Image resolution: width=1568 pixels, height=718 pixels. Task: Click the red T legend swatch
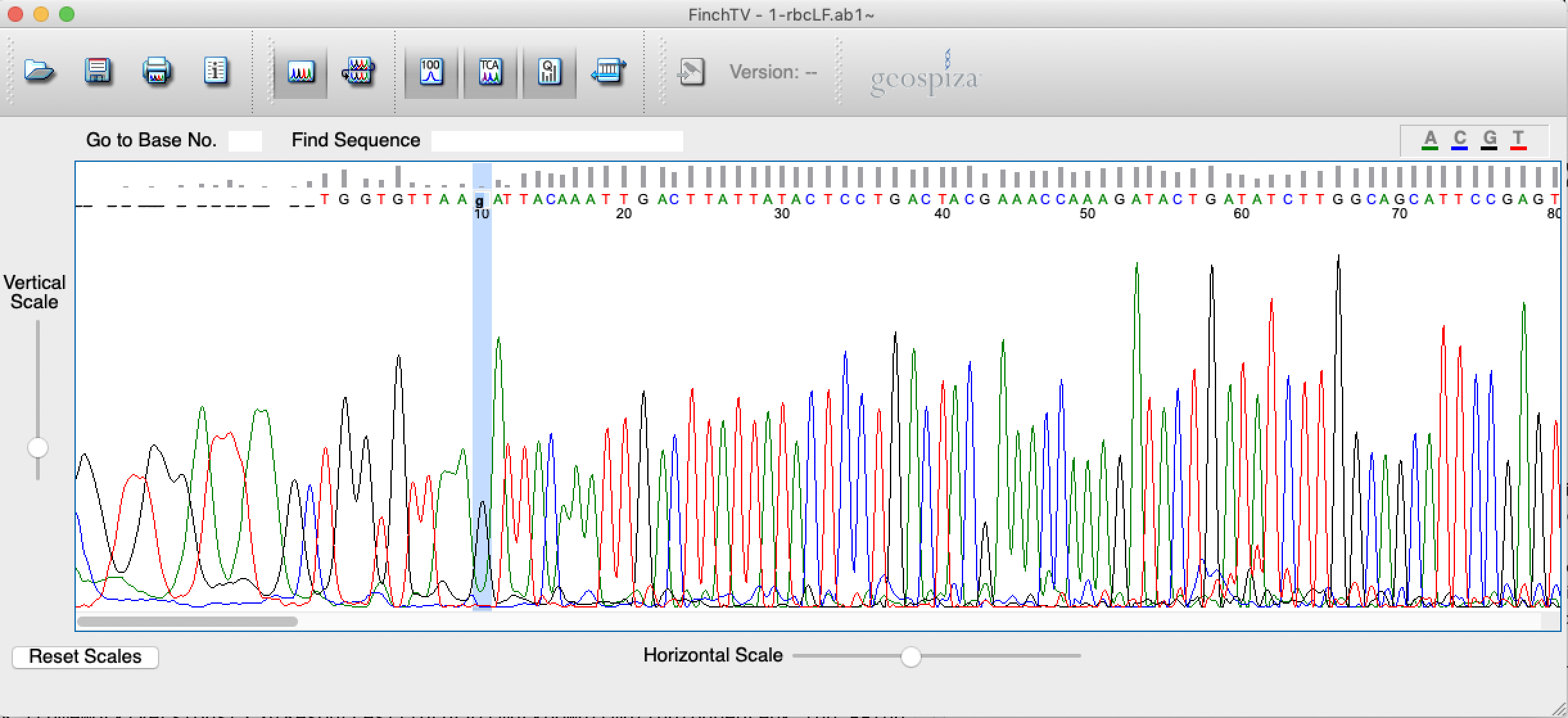point(1519,140)
